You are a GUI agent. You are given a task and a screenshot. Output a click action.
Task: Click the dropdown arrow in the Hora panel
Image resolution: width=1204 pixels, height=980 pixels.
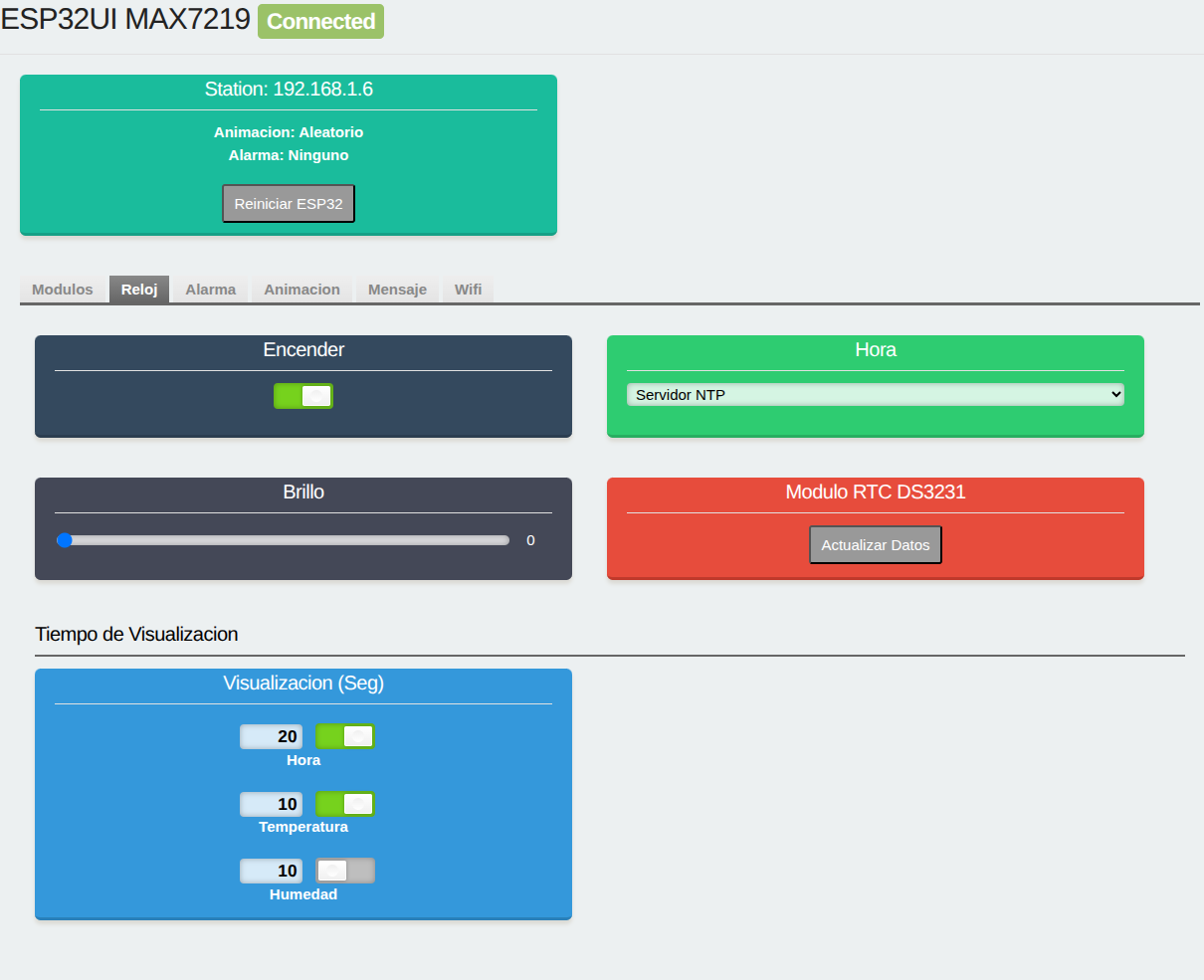1115,395
